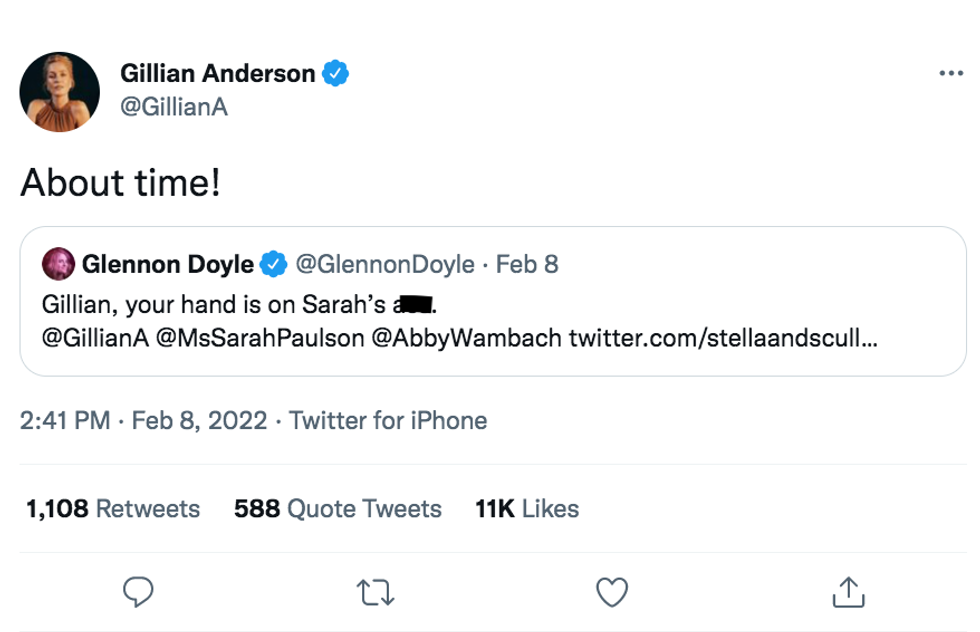This screenshot has width=980, height=632.
Task: Click the Twitter for iPhone source link
Action: click(x=388, y=420)
